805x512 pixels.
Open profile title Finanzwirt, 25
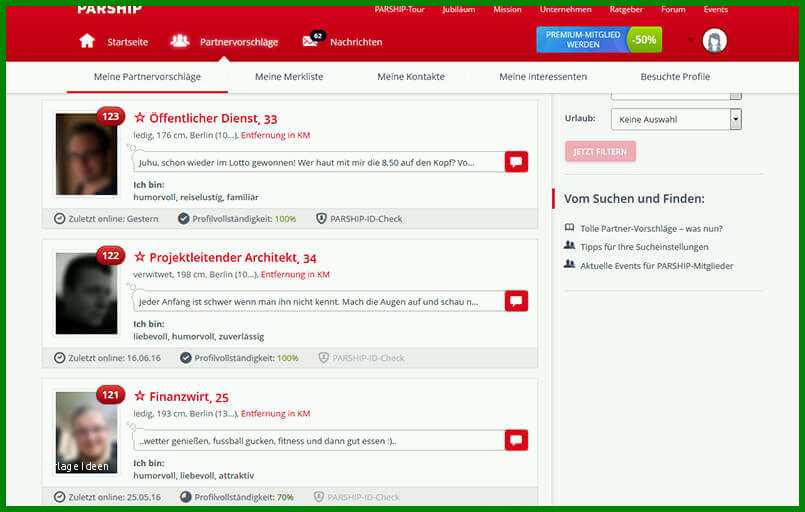click(x=189, y=397)
